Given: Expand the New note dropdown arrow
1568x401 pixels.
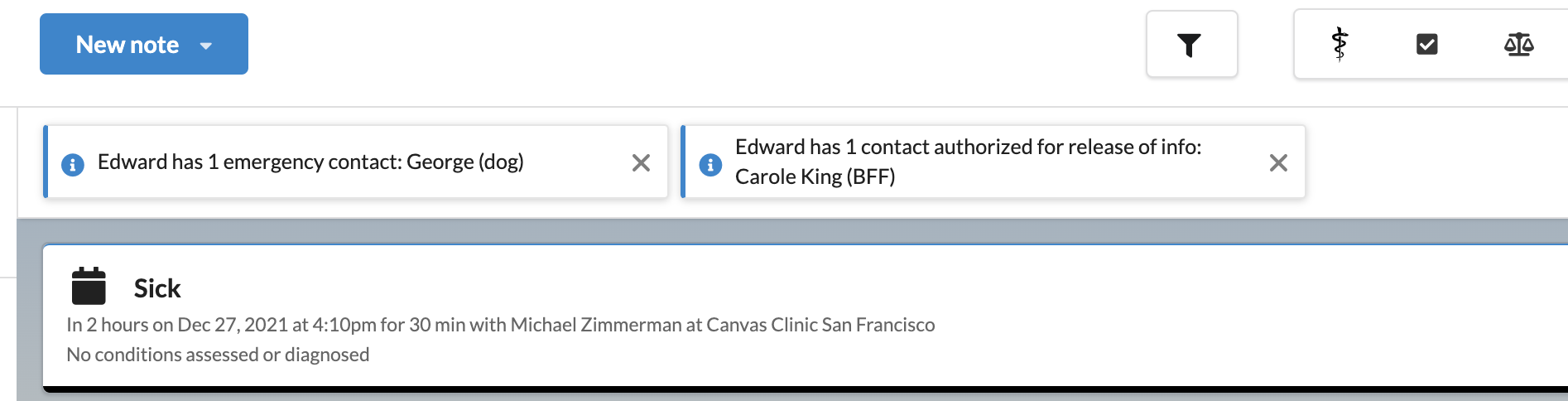Looking at the screenshot, I should coord(206,46).
